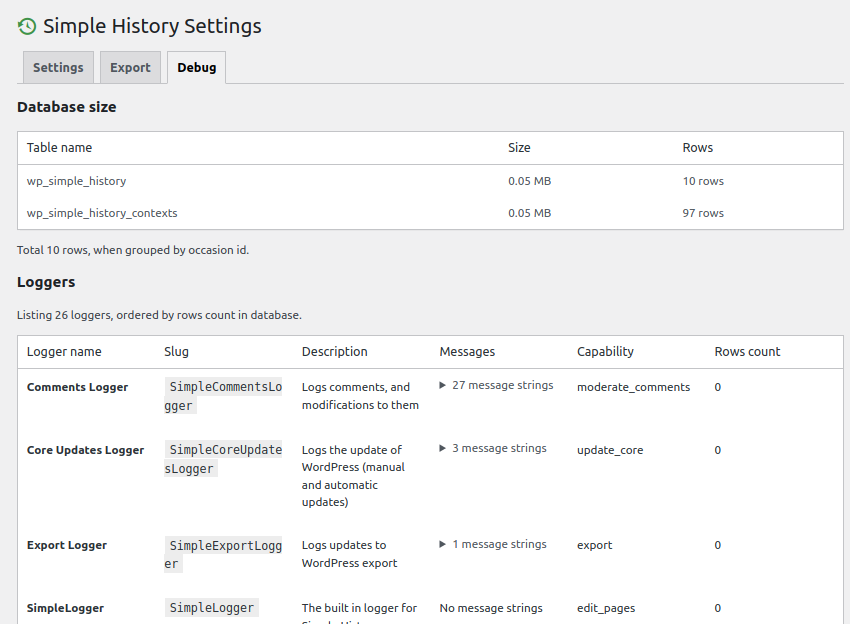Image resolution: width=850 pixels, height=624 pixels.
Task: Click the Listing 26 loggers text
Action: pos(159,315)
